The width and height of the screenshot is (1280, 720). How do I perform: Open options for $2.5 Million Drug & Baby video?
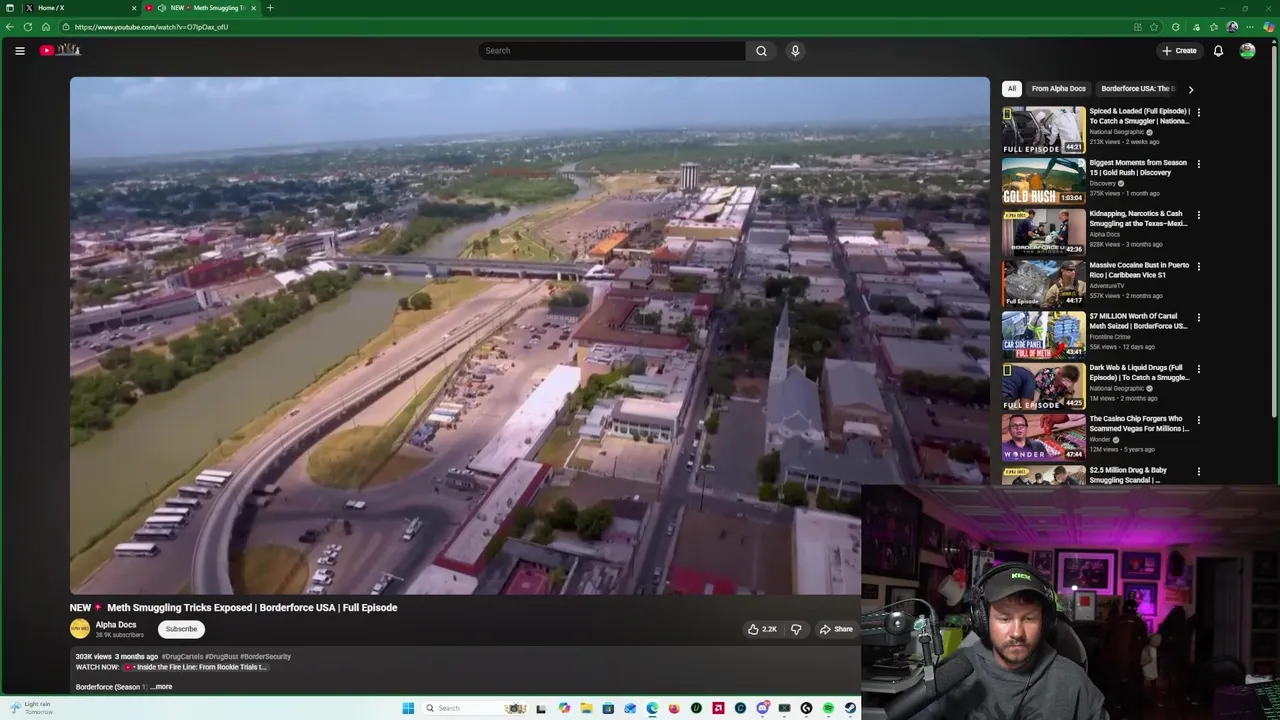[x=1198, y=471]
